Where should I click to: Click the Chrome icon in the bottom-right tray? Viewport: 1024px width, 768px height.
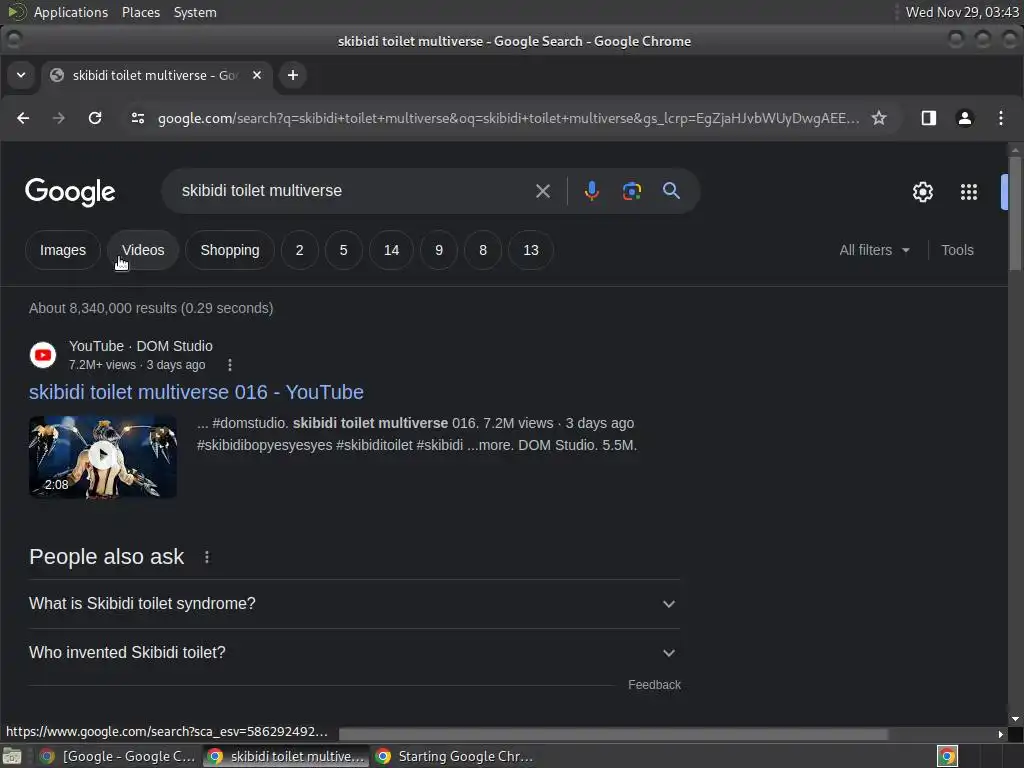click(947, 756)
